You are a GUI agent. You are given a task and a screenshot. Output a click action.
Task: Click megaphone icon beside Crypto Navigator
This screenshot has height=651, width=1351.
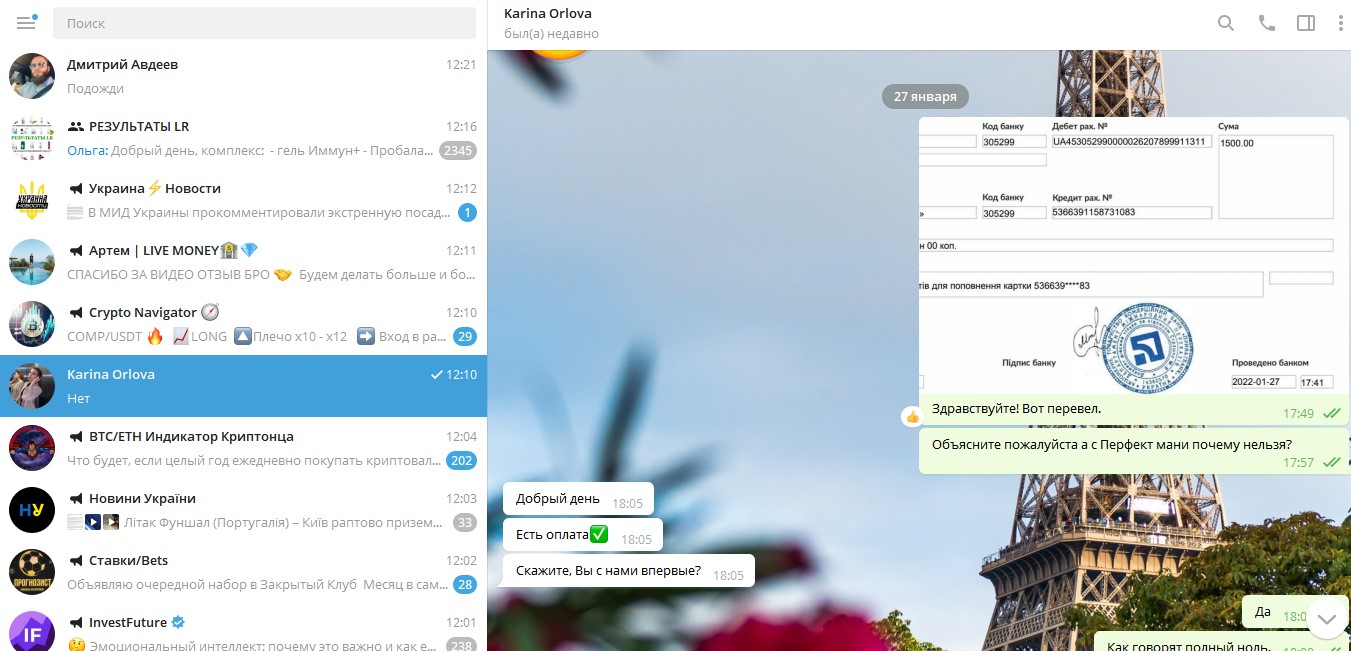click(76, 312)
